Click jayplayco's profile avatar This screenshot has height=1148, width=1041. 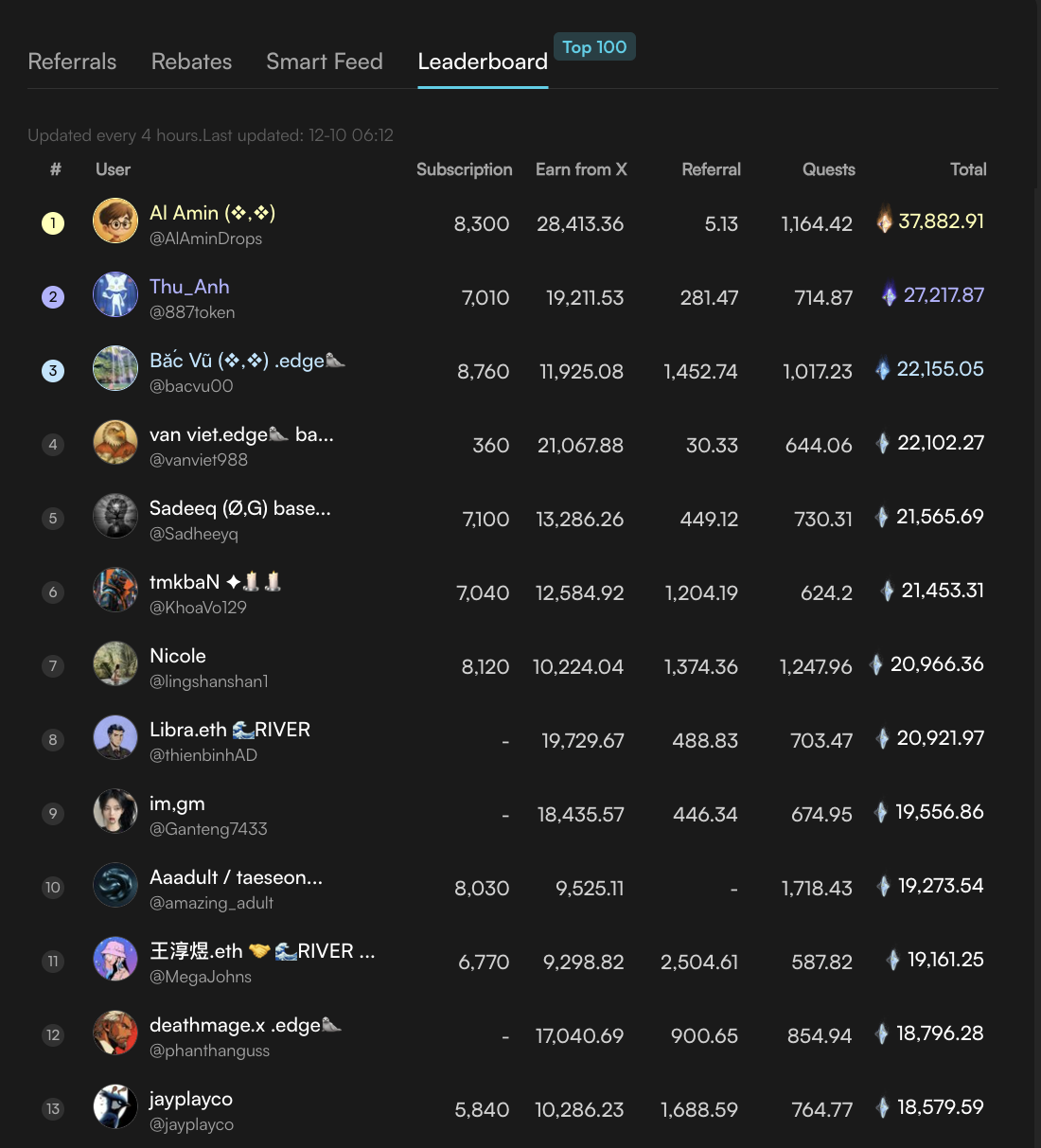pos(115,1107)
